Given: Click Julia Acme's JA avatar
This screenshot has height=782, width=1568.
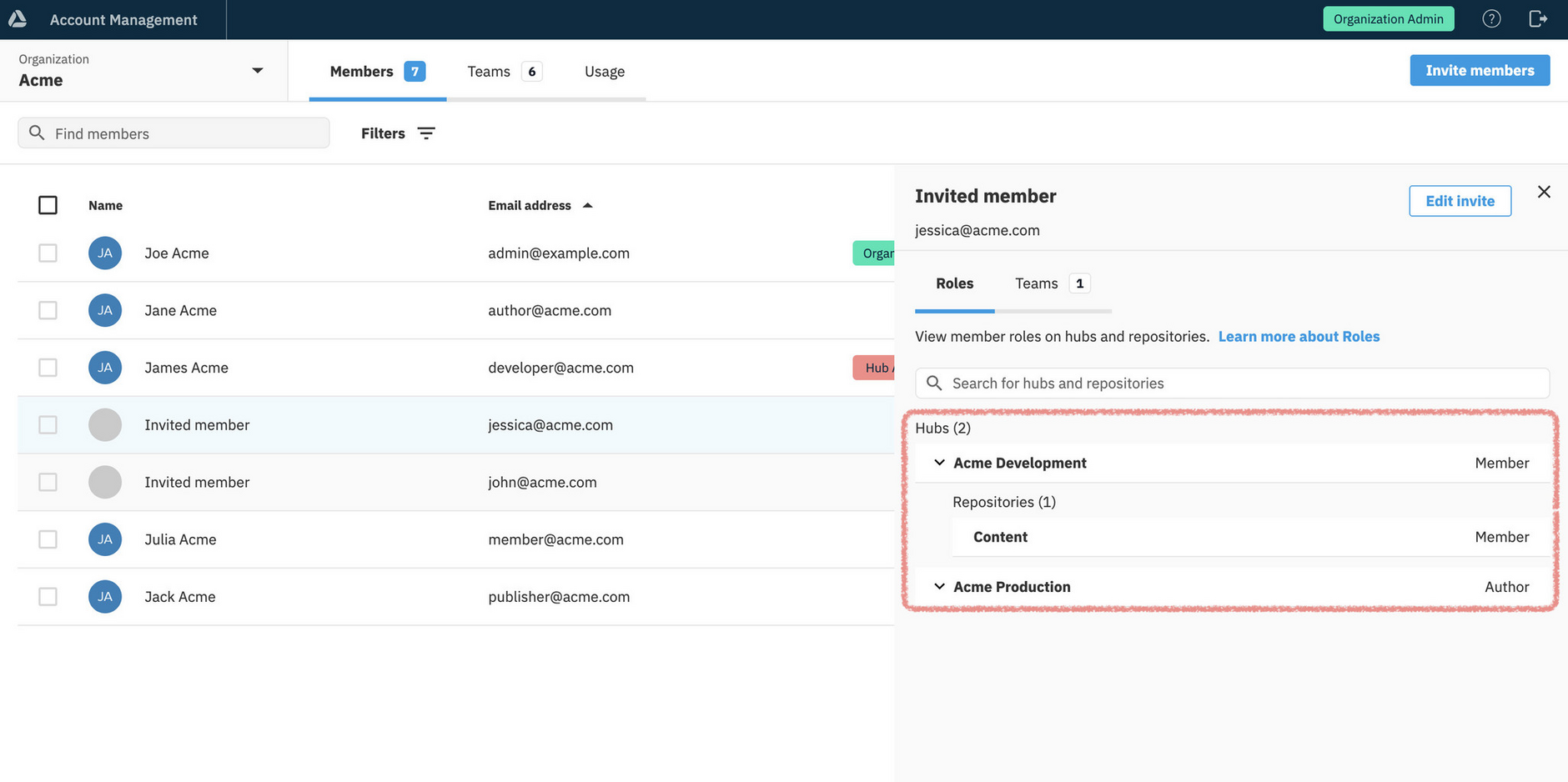Looking at the screenshot, I should point(105,539).
